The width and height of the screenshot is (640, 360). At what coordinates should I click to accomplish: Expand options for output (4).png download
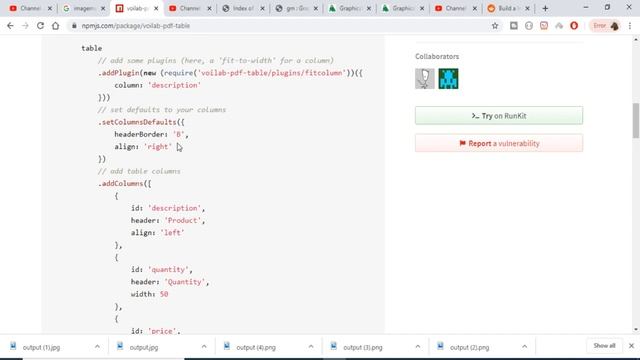click(311, 347)
